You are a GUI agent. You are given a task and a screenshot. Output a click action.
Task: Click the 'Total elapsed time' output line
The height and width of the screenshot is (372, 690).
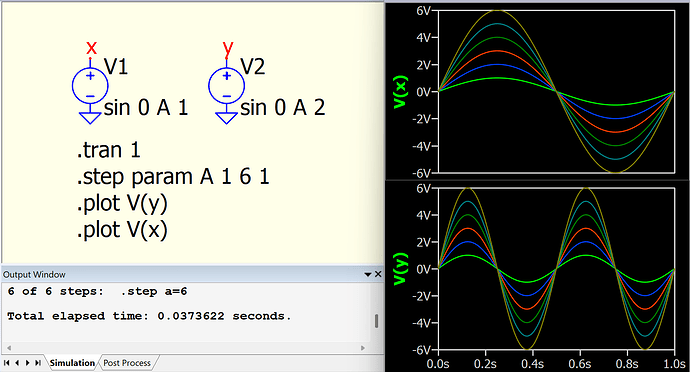pos(149,316)
